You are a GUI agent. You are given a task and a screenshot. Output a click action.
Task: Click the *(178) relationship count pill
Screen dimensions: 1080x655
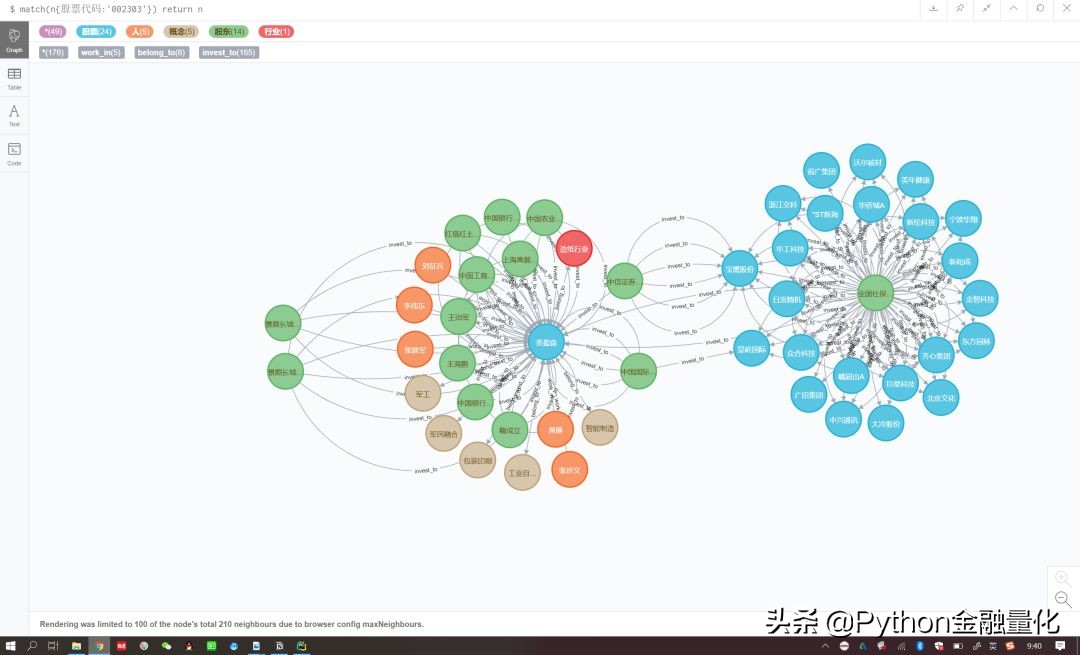pos(52,52)
